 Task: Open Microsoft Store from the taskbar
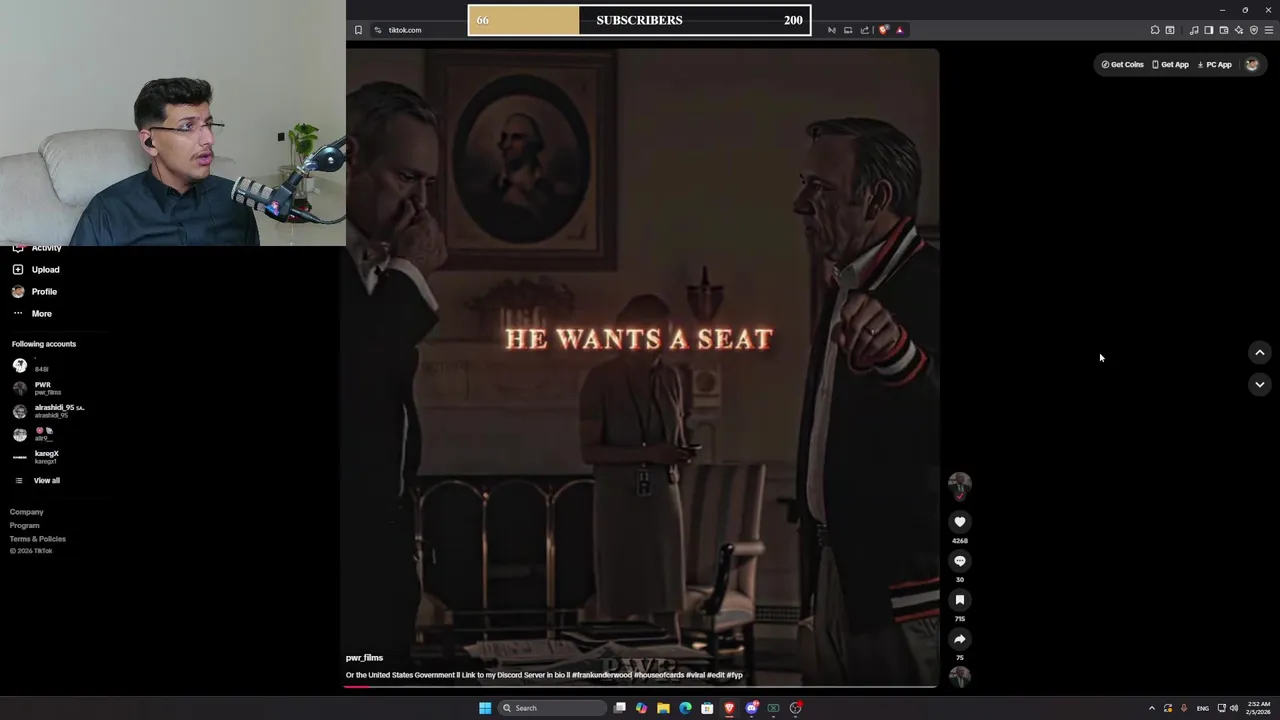(707, 708)
